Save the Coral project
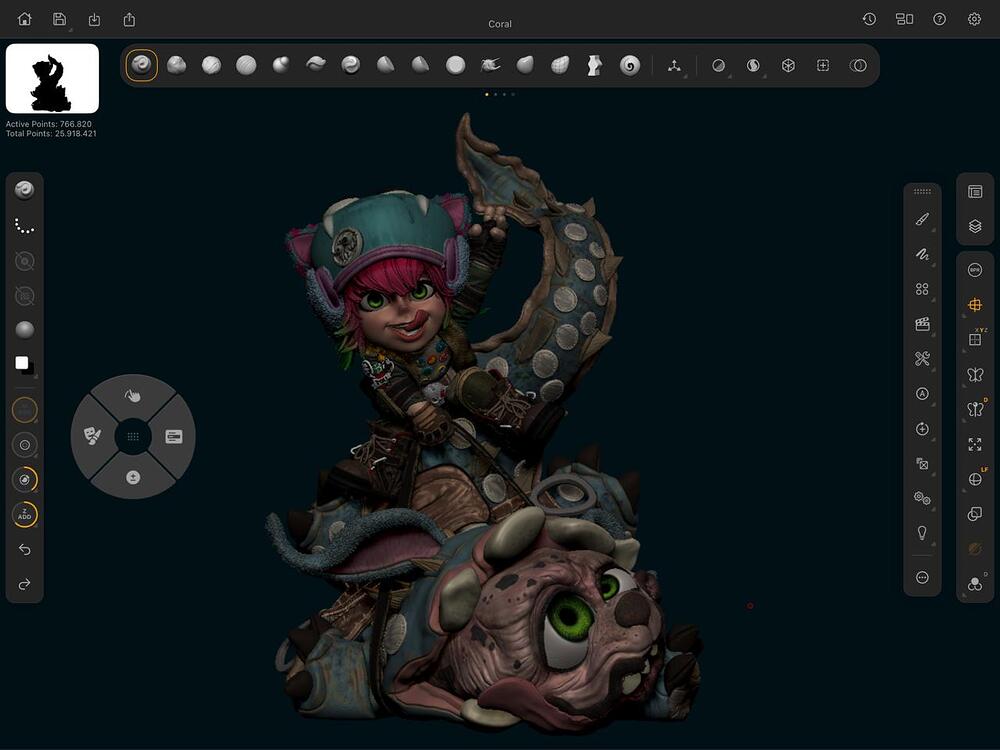 tap(60, 19)
